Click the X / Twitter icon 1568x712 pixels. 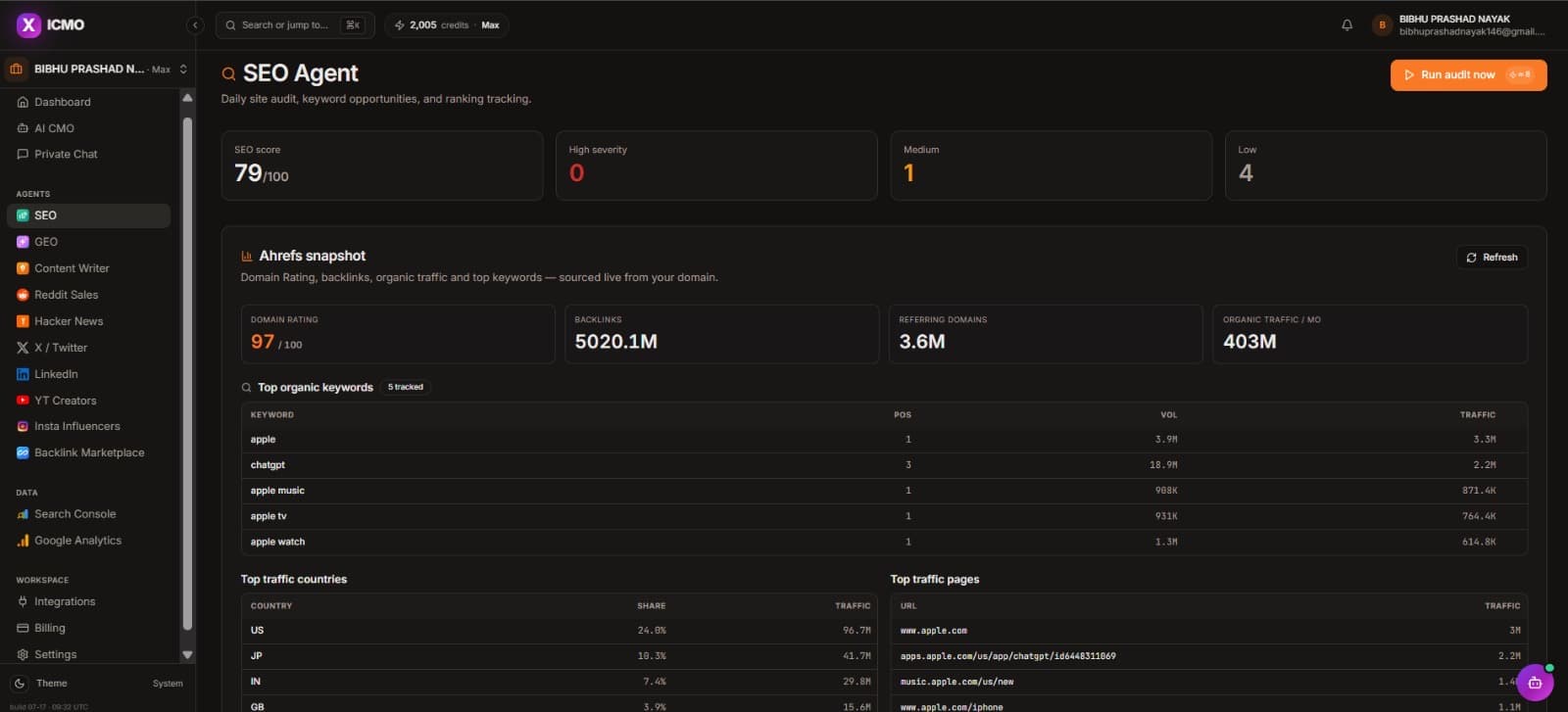23,348
